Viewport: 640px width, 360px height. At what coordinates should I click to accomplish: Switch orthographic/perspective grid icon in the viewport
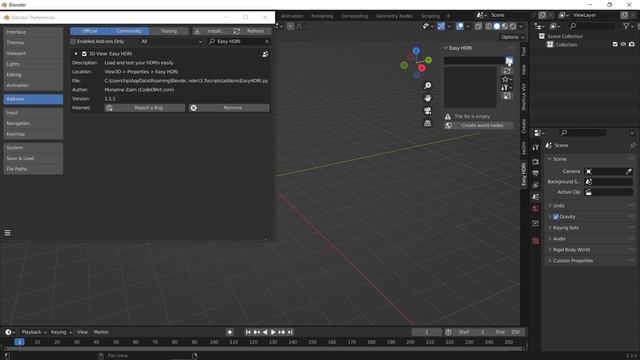[x=427, y=123]
